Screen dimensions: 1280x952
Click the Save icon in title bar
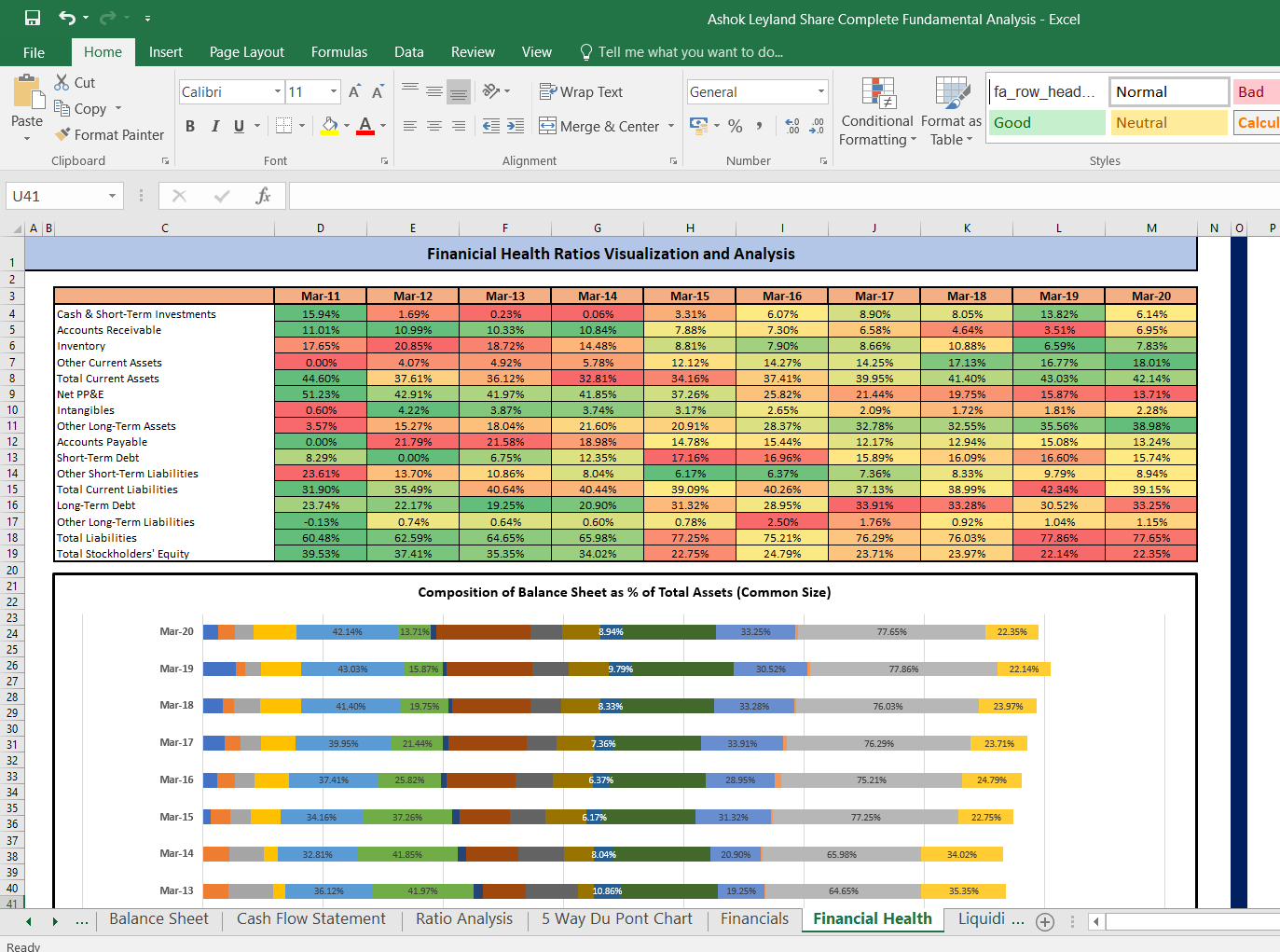click(33, 18)
